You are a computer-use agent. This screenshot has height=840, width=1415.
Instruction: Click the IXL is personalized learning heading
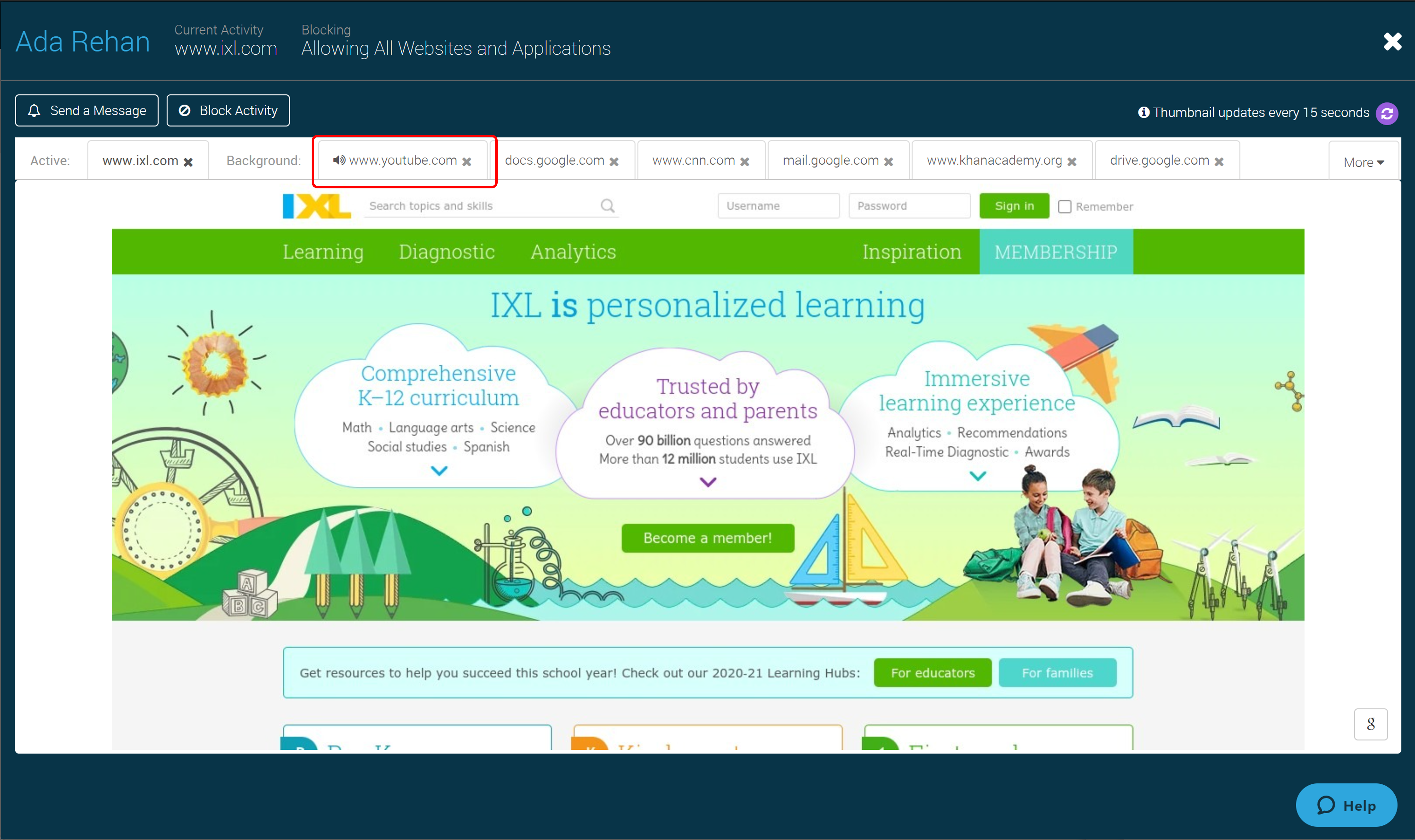coord(708,306)
